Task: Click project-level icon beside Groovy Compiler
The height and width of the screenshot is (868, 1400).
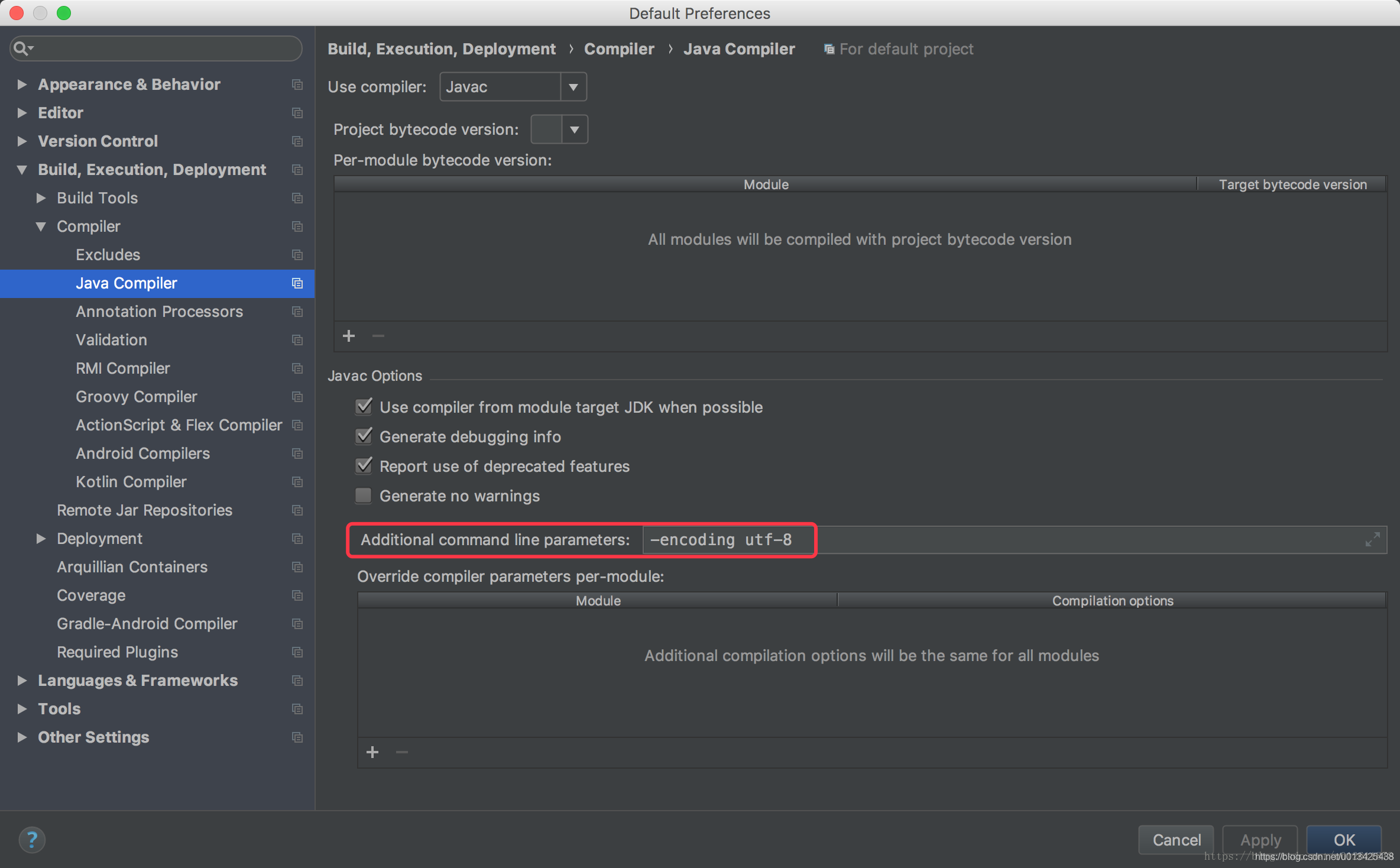Action: [297, 397]
